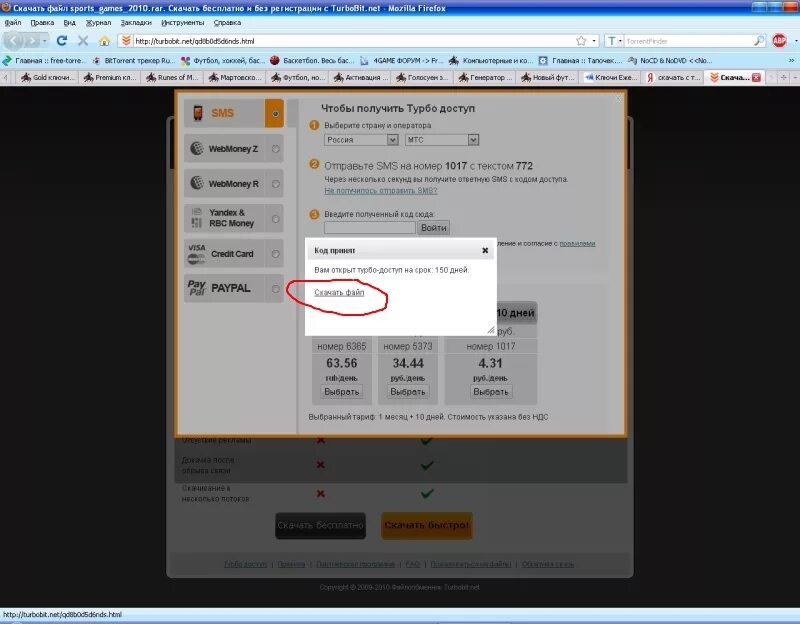Image resolution: width=800 pixels, height=624 pixels.
Task: Choose the 4.31 руб/день tariff Выбрать
Action: (x=491, y=392)
